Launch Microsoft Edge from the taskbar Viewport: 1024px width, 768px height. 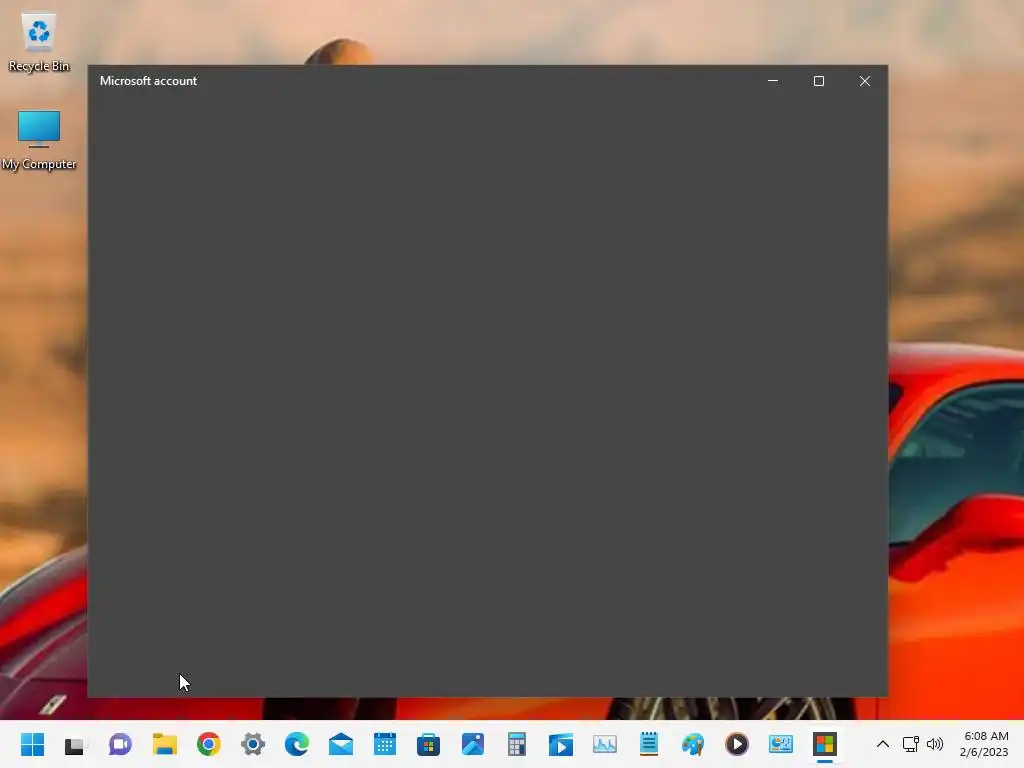[296, 744]
